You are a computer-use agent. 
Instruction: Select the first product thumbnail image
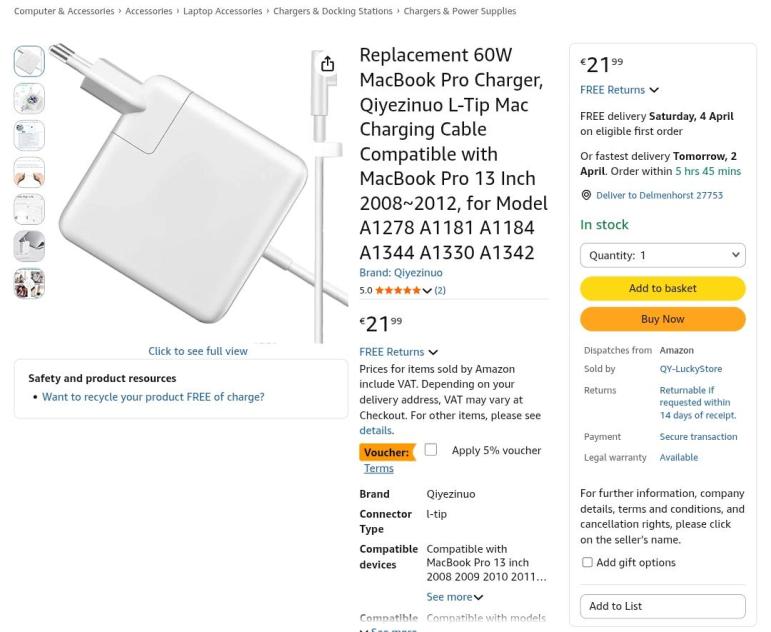pyautogui.click(x=29, y=61)
